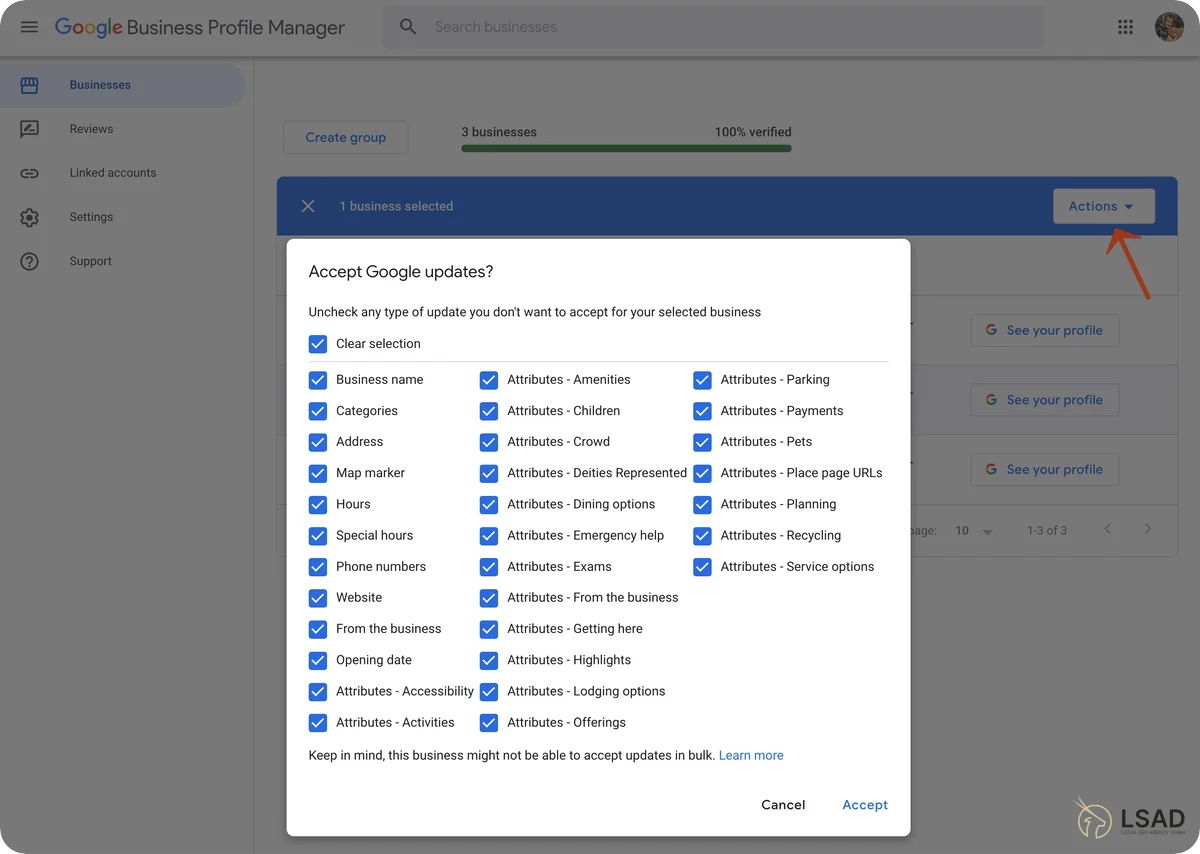The height and width of the screenshot is (854, 1200).
Task: Open Linked accounts in the sidebar
Action: [x=122, y=173]
